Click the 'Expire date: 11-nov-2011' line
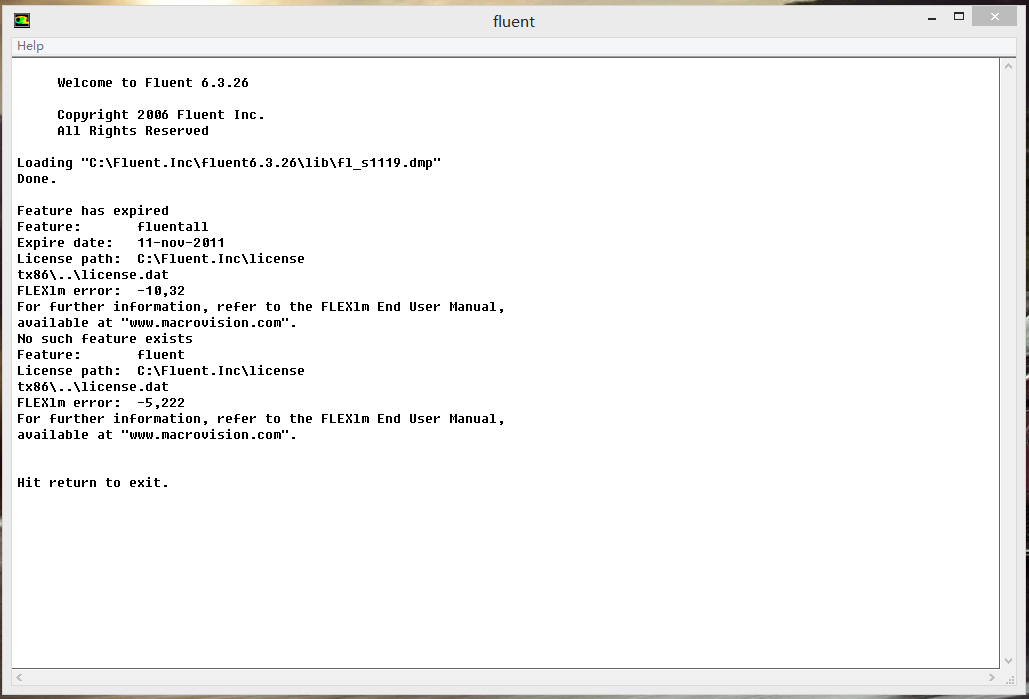Image resolution: width=1029 pixels, height=699 pixels. pyautogui.click(x=121, y=243)
